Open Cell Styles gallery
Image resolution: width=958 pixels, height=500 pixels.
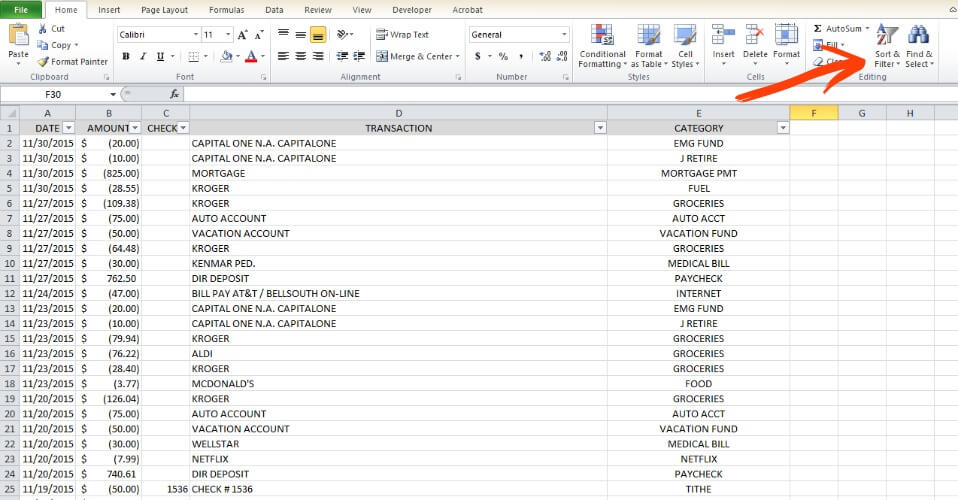click(x=685, y=46)
